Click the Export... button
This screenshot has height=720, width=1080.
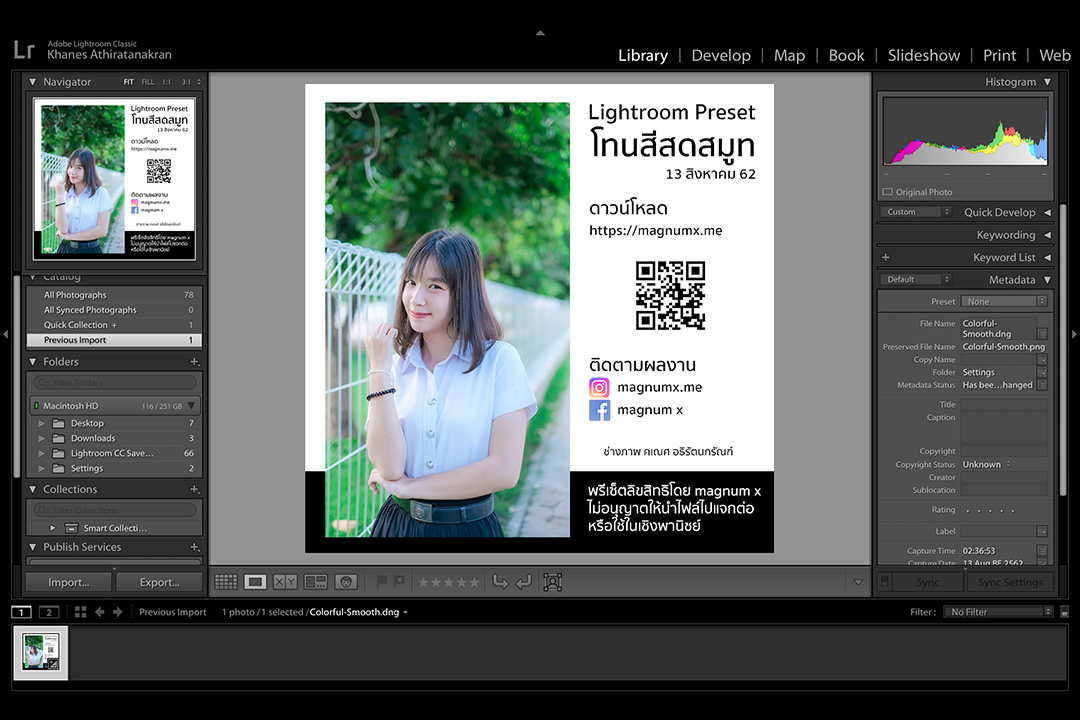pos(159,582)
